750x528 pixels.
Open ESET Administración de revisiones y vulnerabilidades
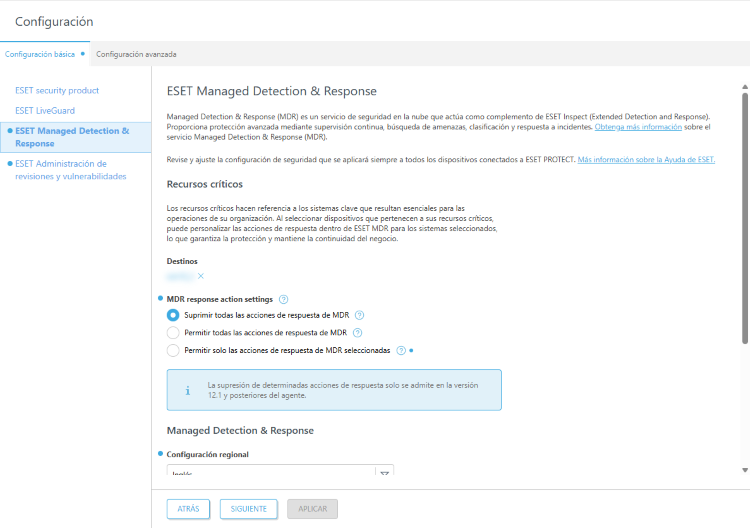pyautogui.click(x=70, y=169)
